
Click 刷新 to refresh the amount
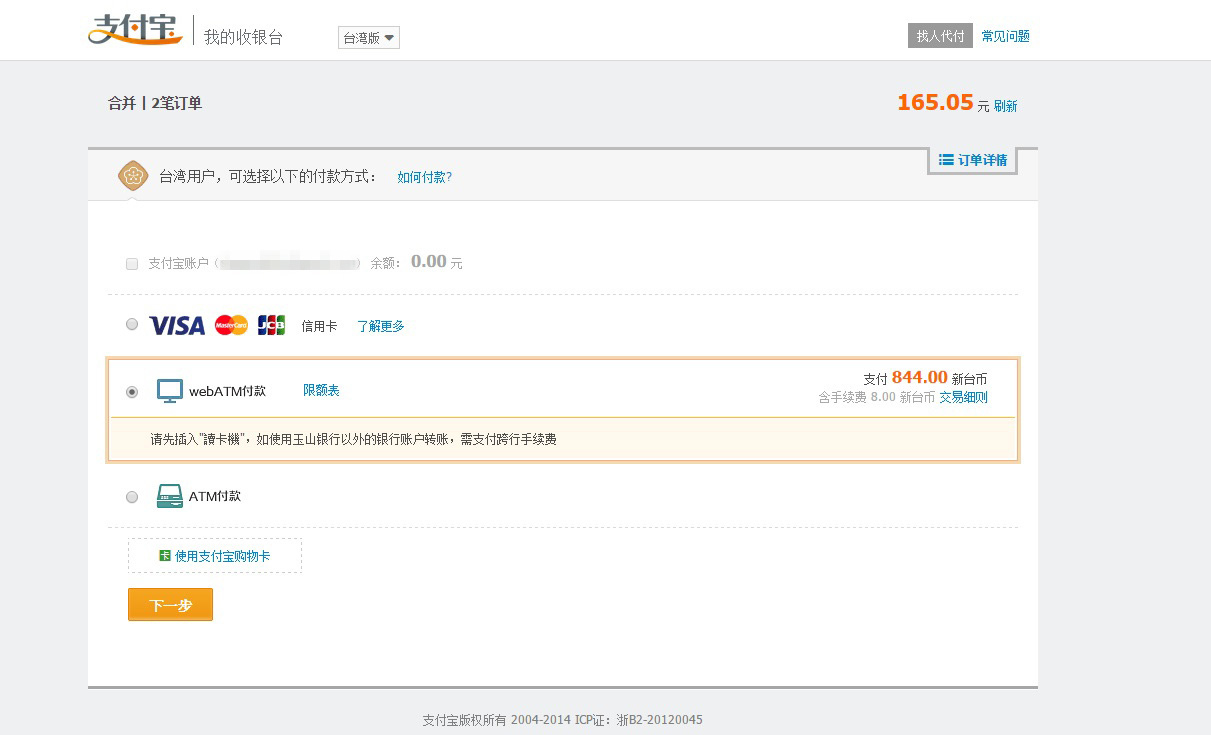click(1005, 106)
